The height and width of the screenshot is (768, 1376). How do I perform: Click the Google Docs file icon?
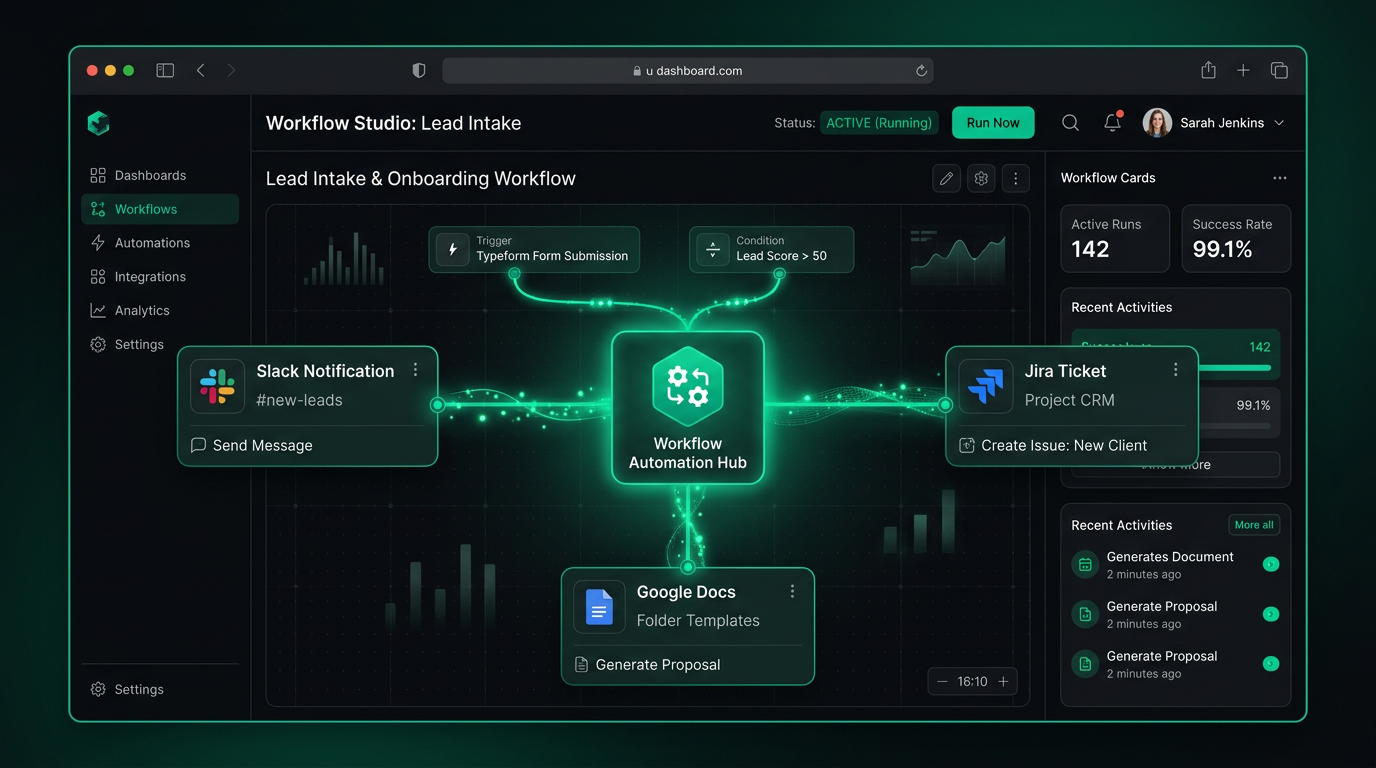click(599, 607)
